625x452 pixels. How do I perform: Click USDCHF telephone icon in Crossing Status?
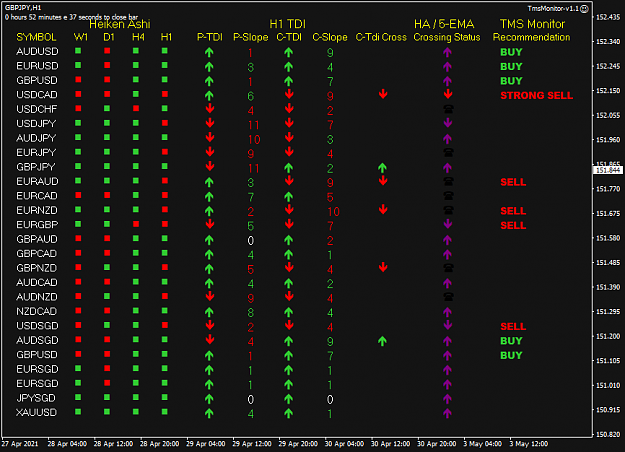click(x=448, y=108)
